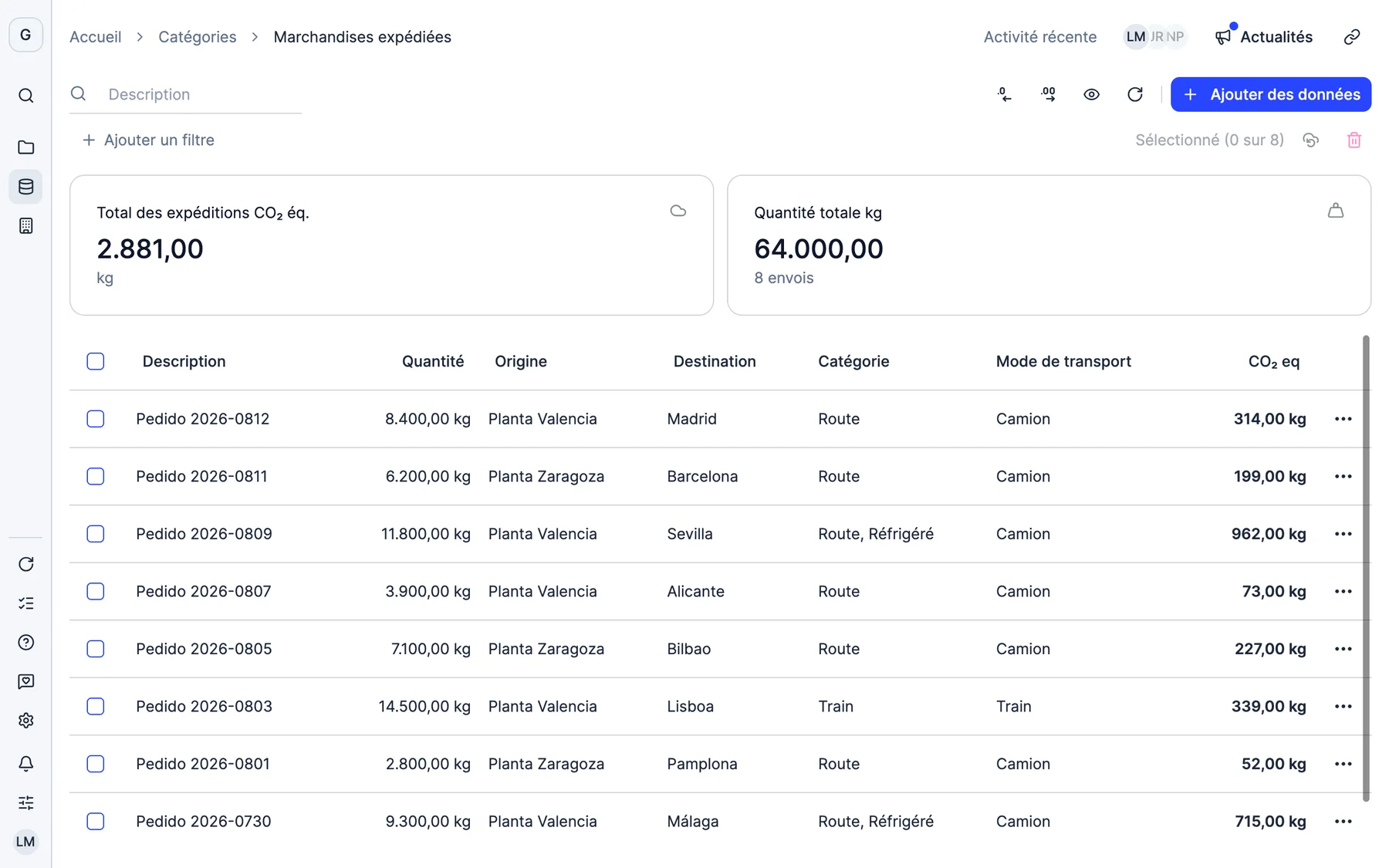Click the calculator icon in sidebar
The width and height of the screenshot is (1389, 868).
click(x=25, y=226)
